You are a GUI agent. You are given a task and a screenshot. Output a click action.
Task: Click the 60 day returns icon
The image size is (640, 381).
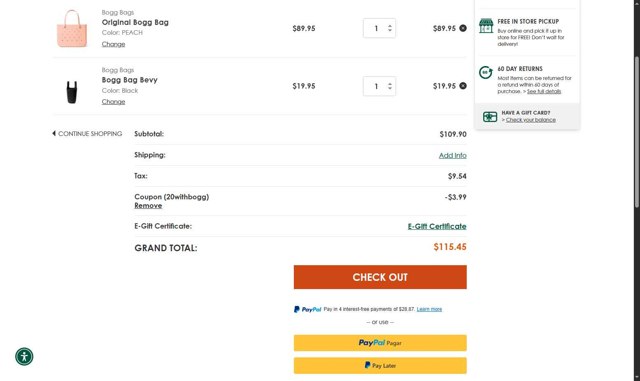pos(486,73)
